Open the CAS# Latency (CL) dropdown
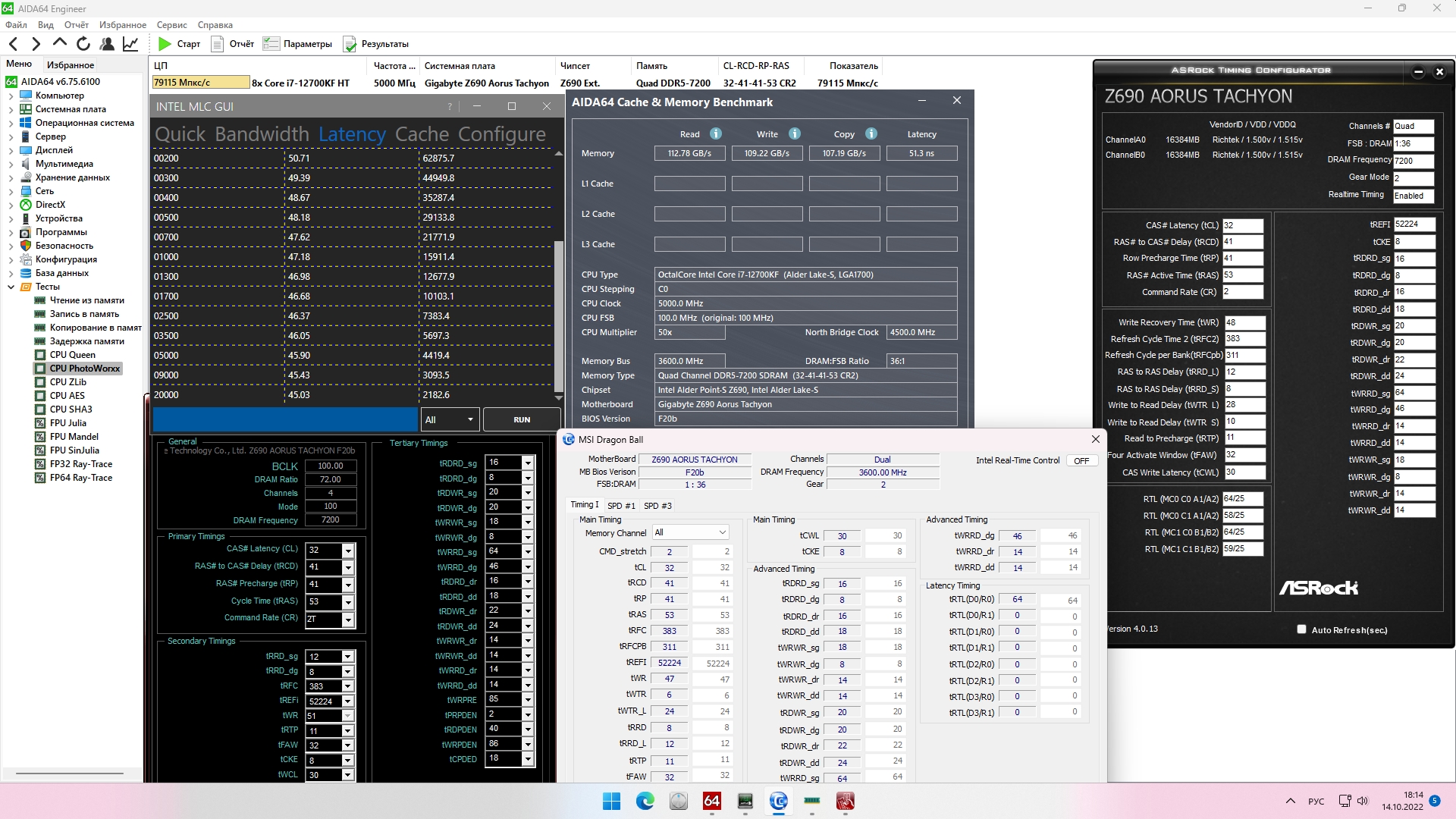Screen dimensions: 1456x819 point(348,551)
